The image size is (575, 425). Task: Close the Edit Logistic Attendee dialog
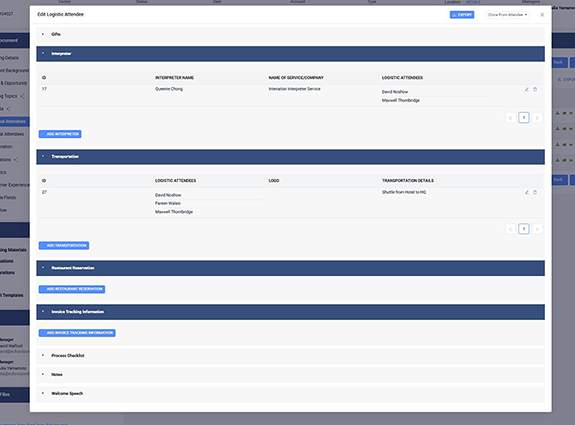542,15
